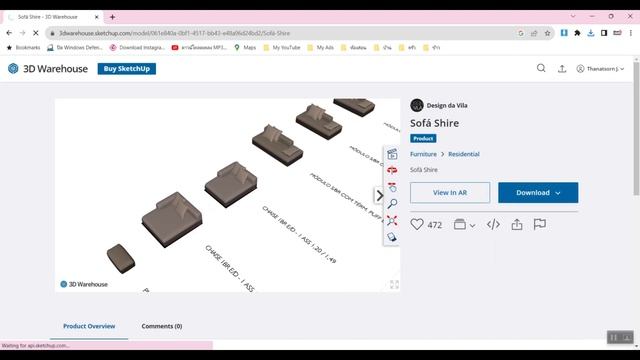The image size is (640, 360).
Task: Click the share page icon in address bar
Action: [534, 33]
